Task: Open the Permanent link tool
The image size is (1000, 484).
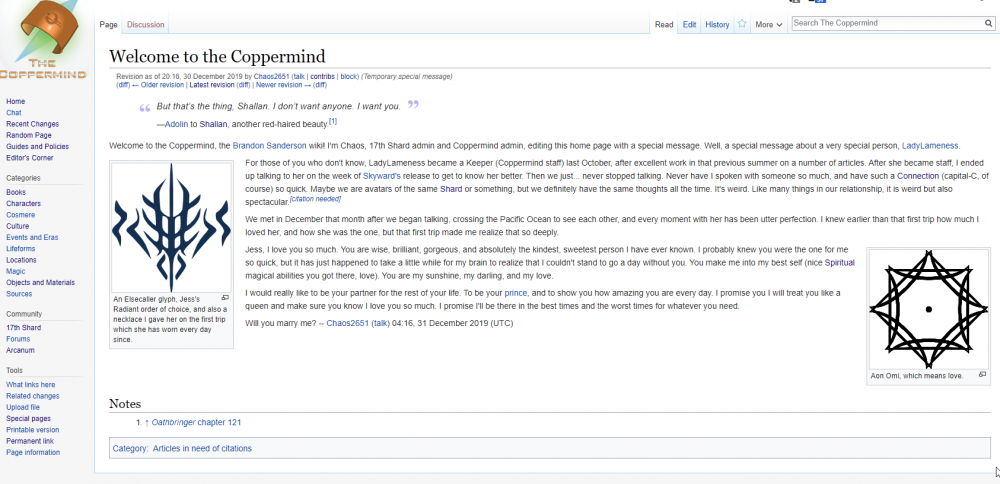Action: point(30,441)
